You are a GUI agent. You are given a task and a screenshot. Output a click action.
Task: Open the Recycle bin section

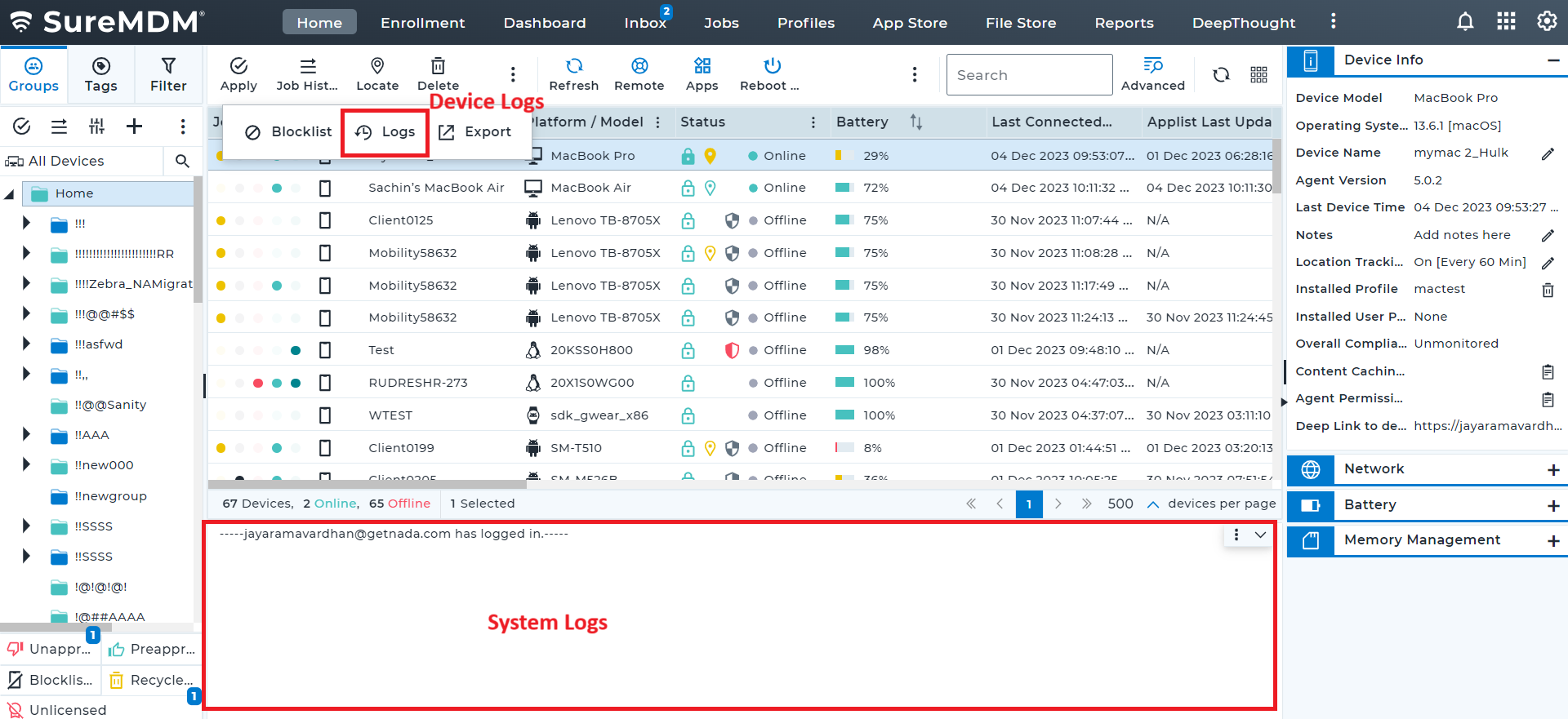(152, 681)
